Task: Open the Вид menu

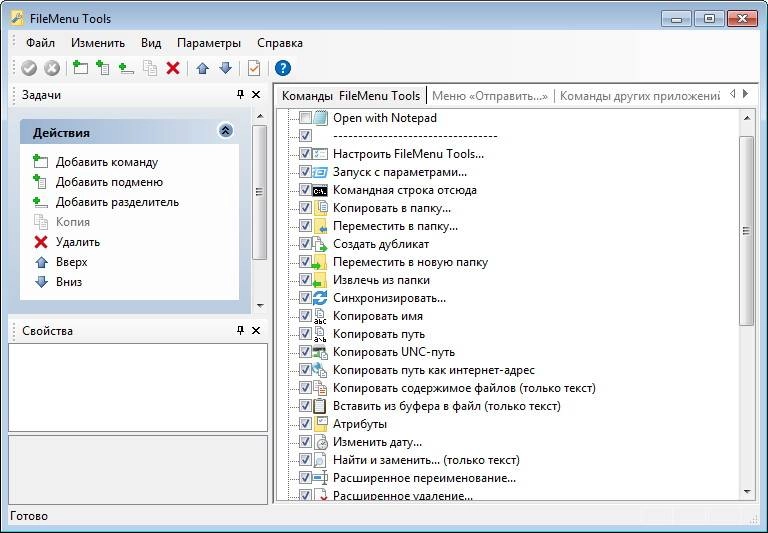Action: tap(151, 43)
